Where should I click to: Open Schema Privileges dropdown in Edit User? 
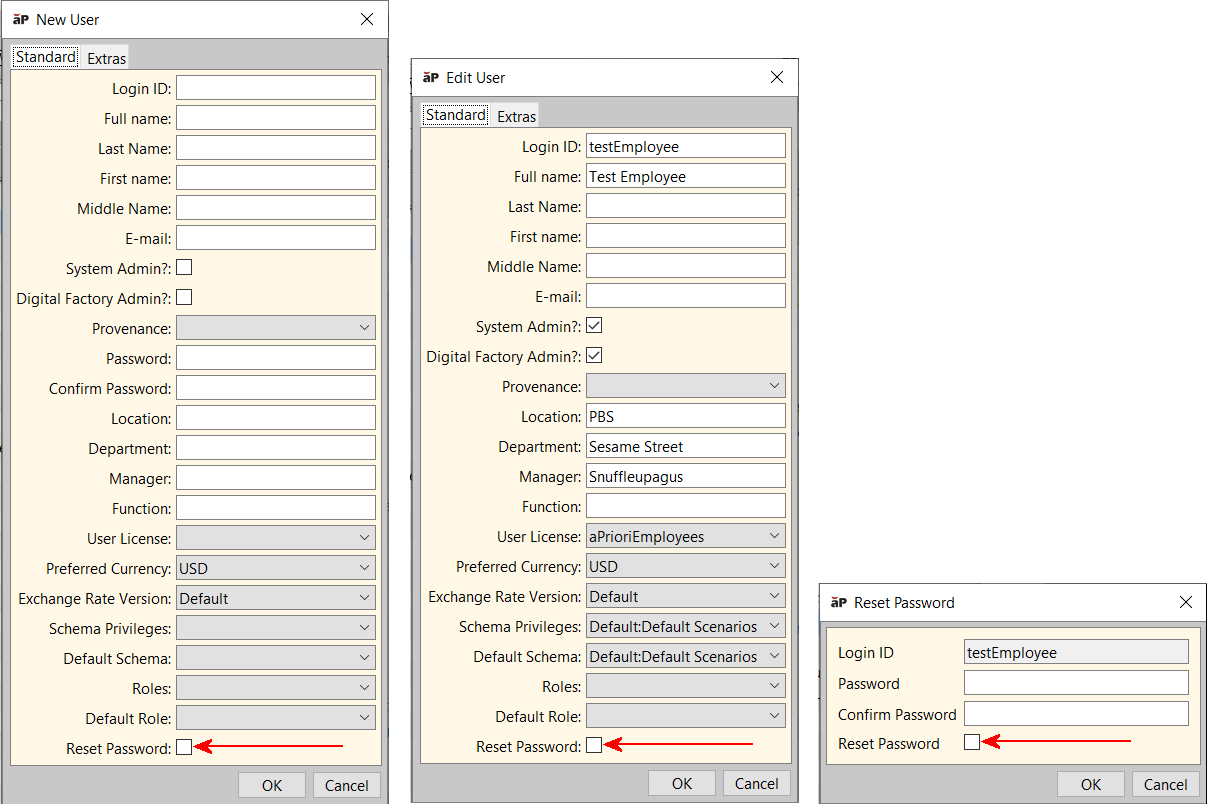click(685, 627)
